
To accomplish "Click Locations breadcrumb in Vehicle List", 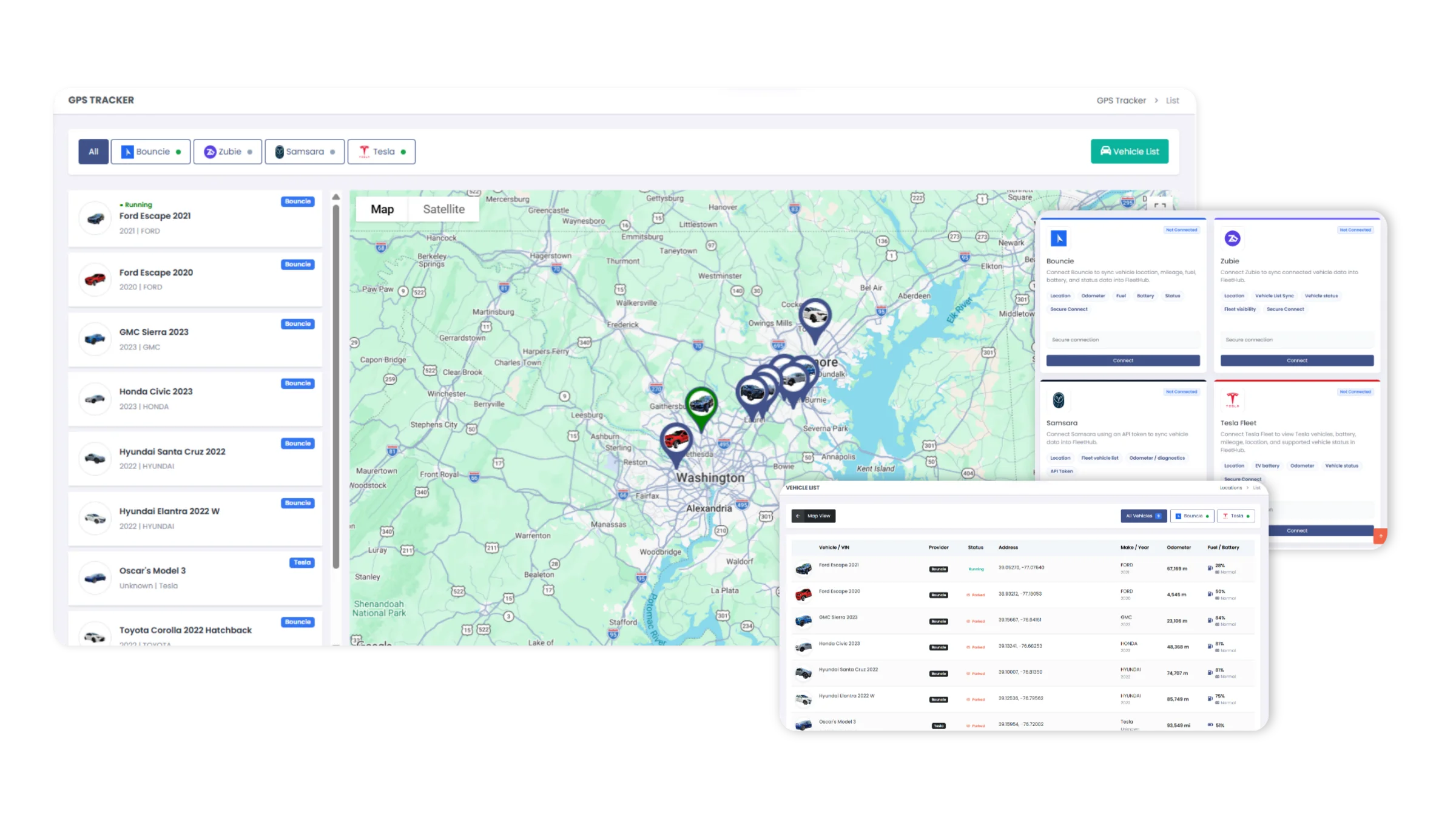I will pyautogui.click(x=1231, y=488).
